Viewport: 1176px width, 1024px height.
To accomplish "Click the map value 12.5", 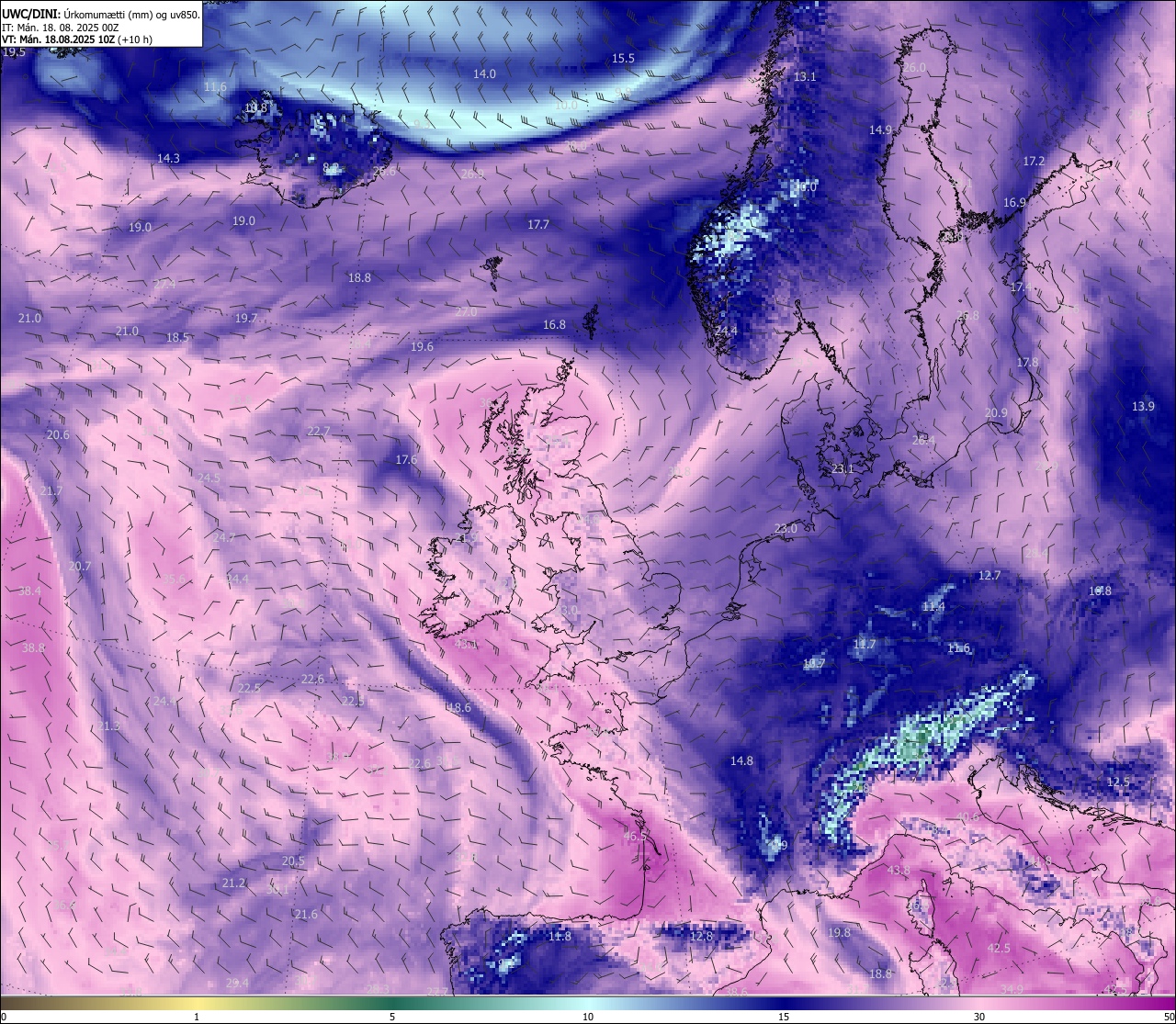I will click(x=1118, y=782).
